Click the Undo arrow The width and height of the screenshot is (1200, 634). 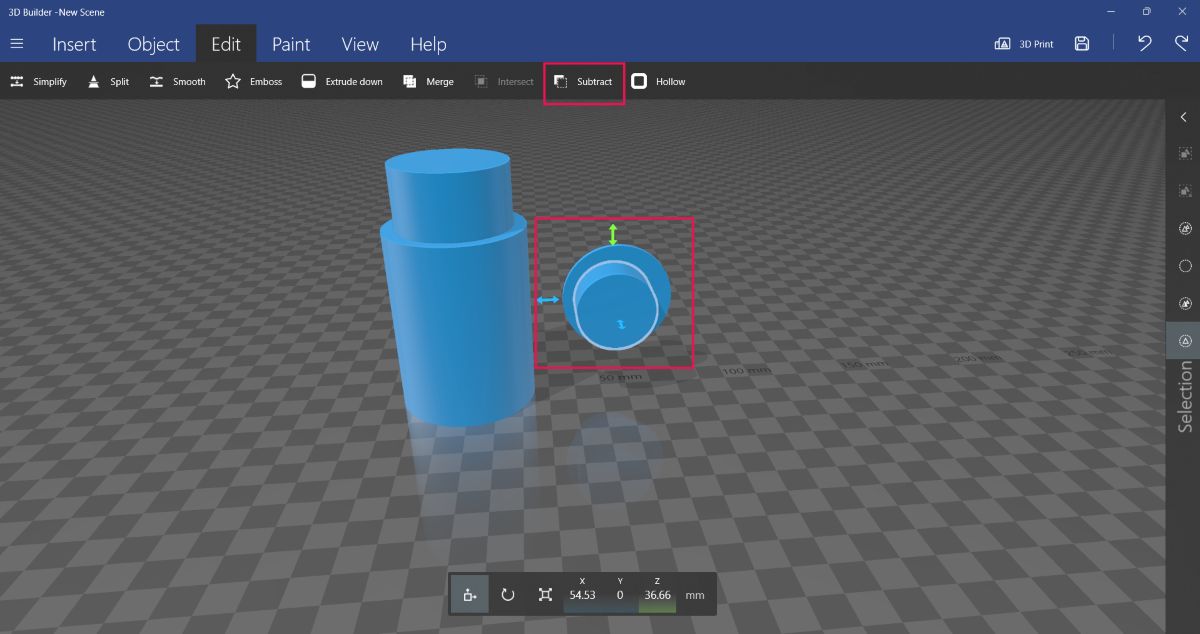1146,44
